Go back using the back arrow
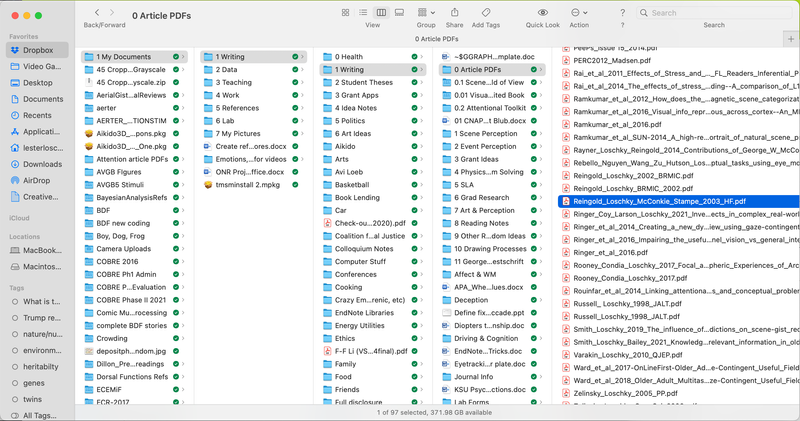Screen dimensions: 800x421 (97, 13)
